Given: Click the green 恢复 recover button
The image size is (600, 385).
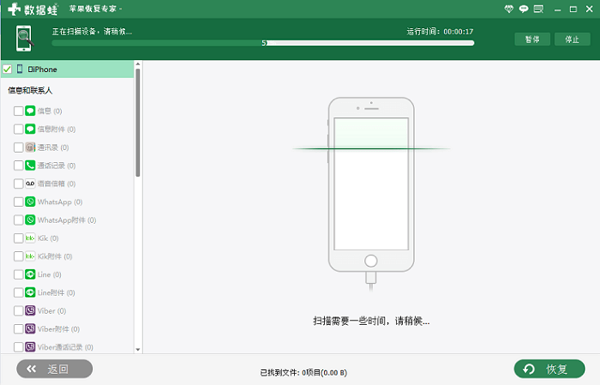Looking at the screenshot, I should pos(549,369).
